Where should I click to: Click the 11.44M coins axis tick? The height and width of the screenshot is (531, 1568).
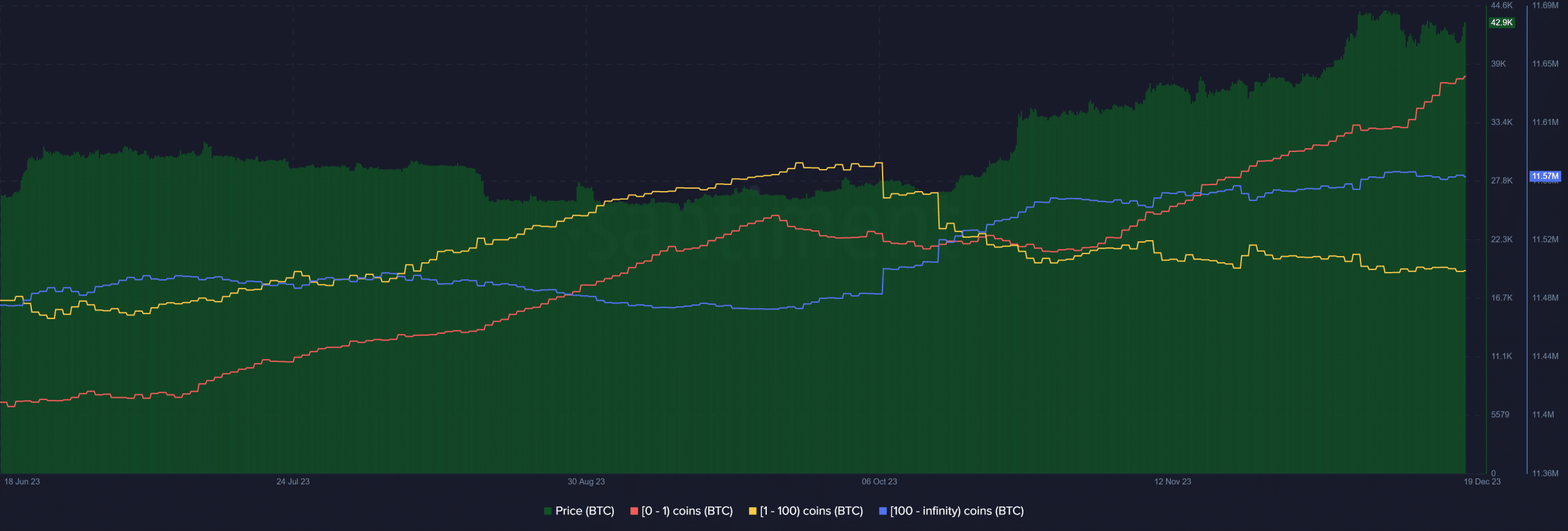click(1545, 356)
